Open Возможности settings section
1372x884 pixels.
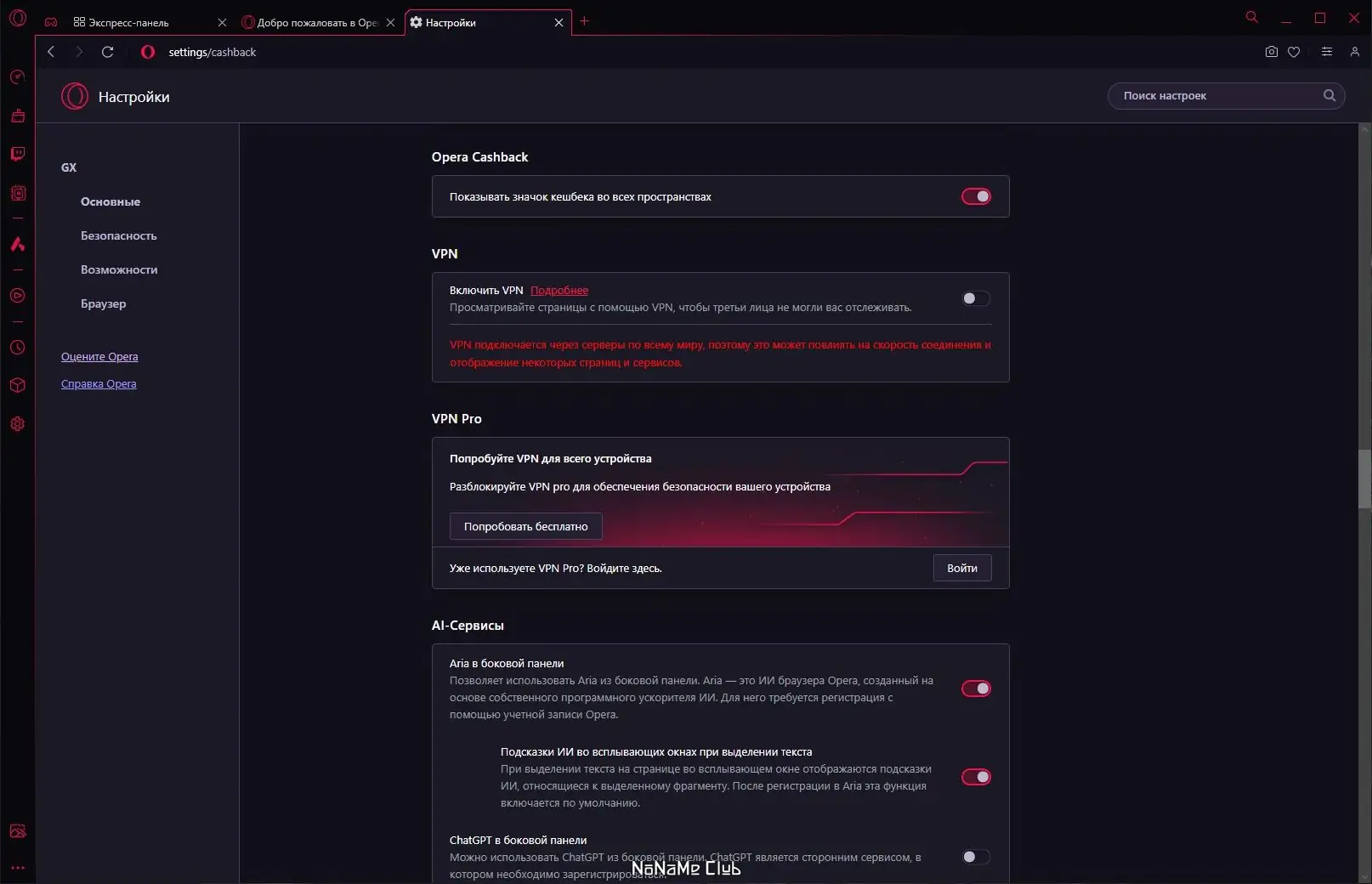click(x=119, y=269)
